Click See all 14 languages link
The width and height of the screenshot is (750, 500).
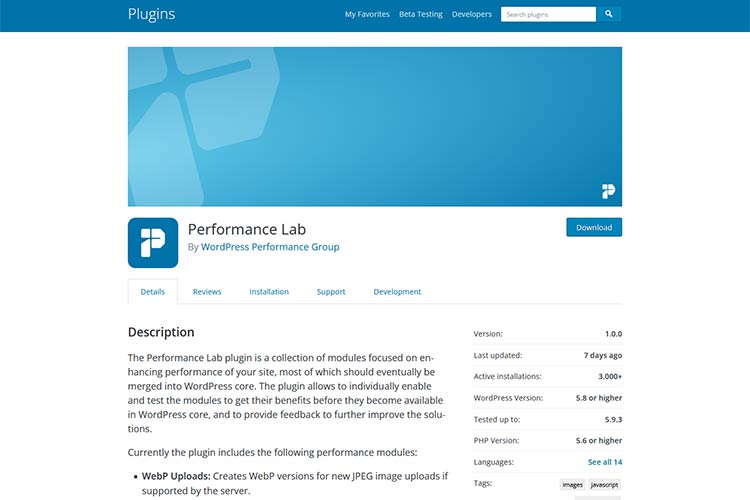pos(605,462)
